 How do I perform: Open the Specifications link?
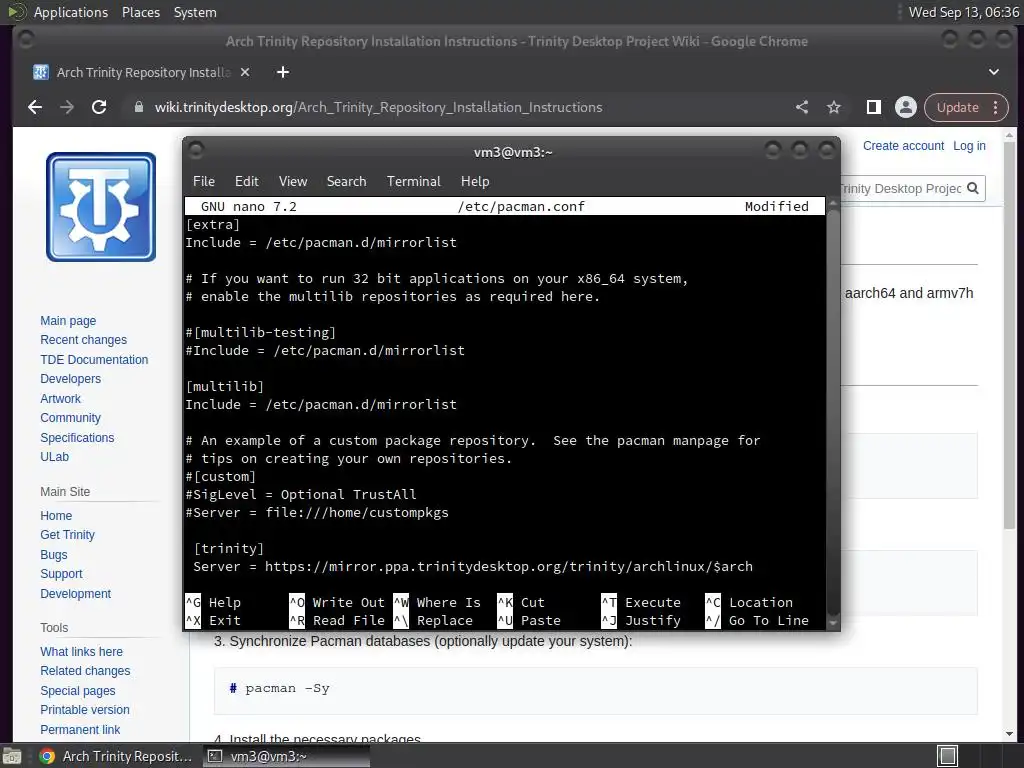point(77,438)
